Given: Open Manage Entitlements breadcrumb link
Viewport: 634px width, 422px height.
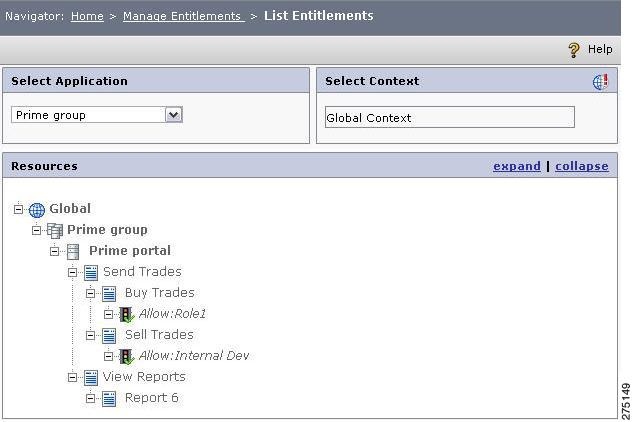Looking at the screenshot, I should pyautogui.click(x=184, y=16).
